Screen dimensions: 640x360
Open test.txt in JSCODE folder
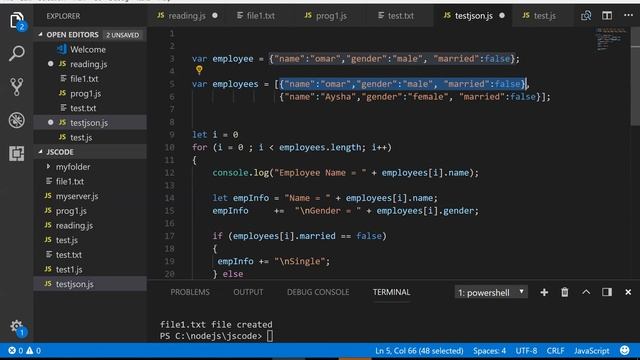pos(90,255)
